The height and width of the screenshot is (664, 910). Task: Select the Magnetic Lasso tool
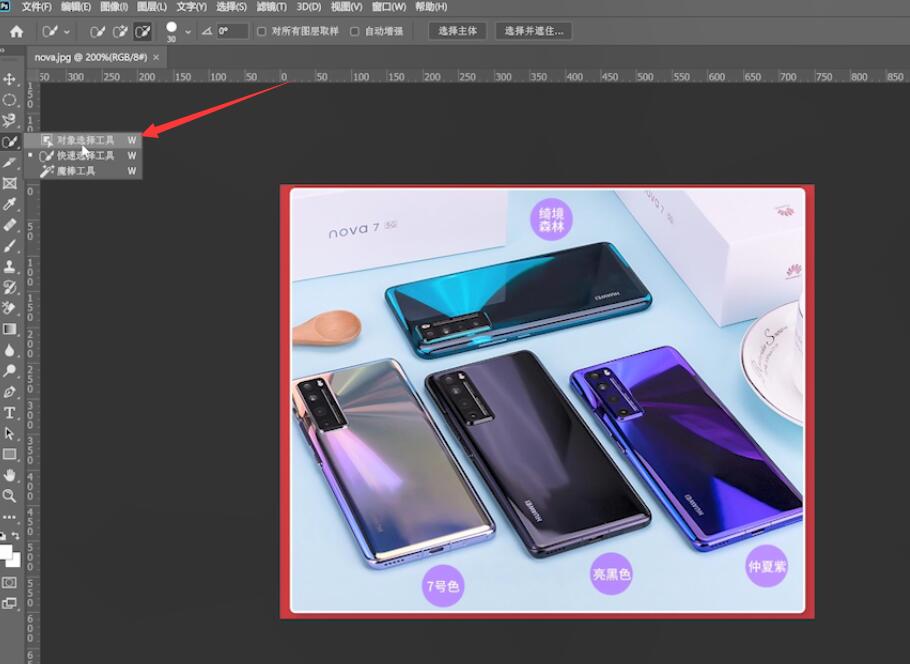pos(9,120)
